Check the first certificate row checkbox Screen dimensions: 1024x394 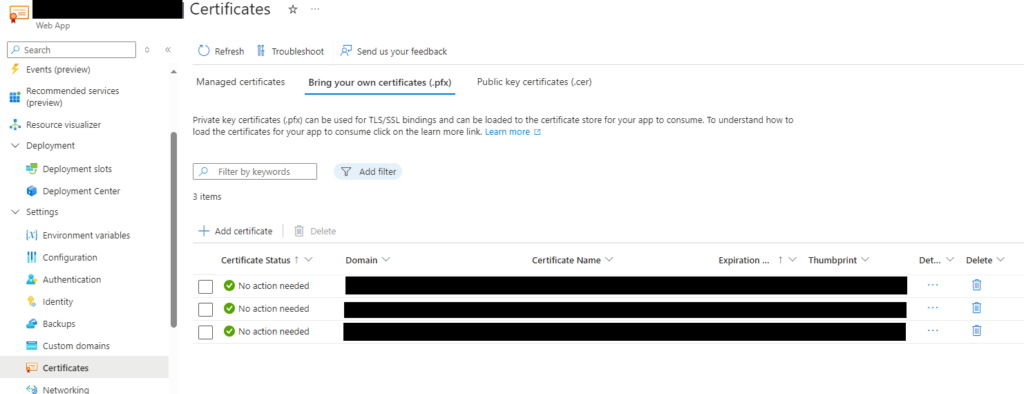pyautogui.click(x=206, y=286)
